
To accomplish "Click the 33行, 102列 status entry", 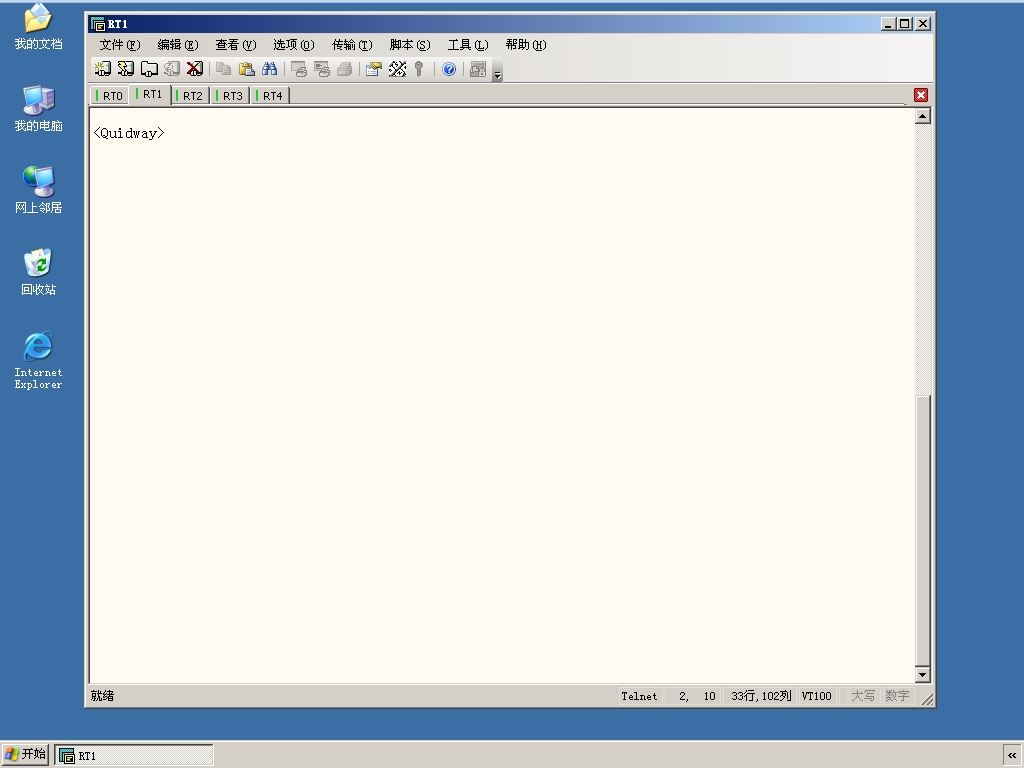I will (x=761, y=696).
